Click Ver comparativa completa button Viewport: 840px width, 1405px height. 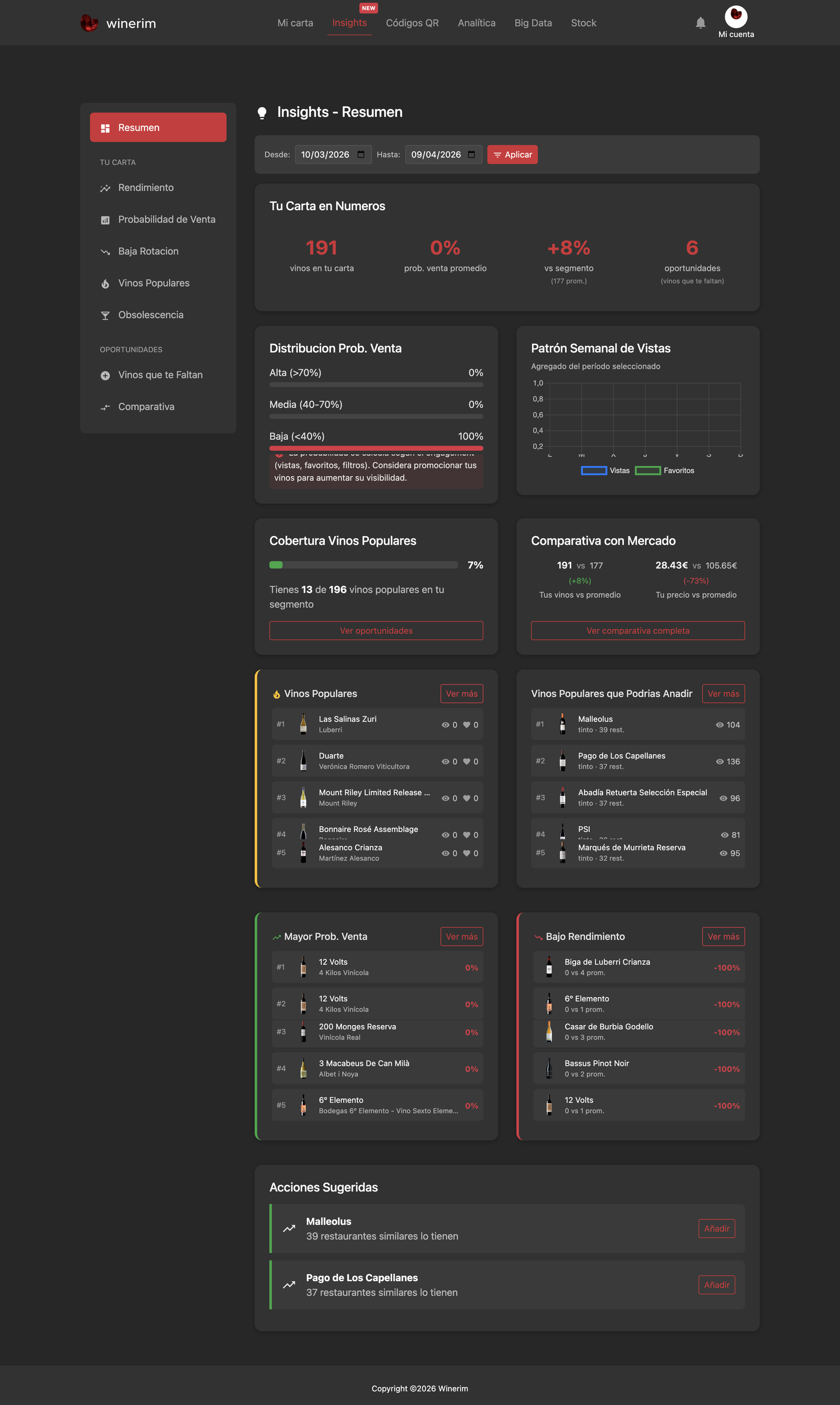638,631
